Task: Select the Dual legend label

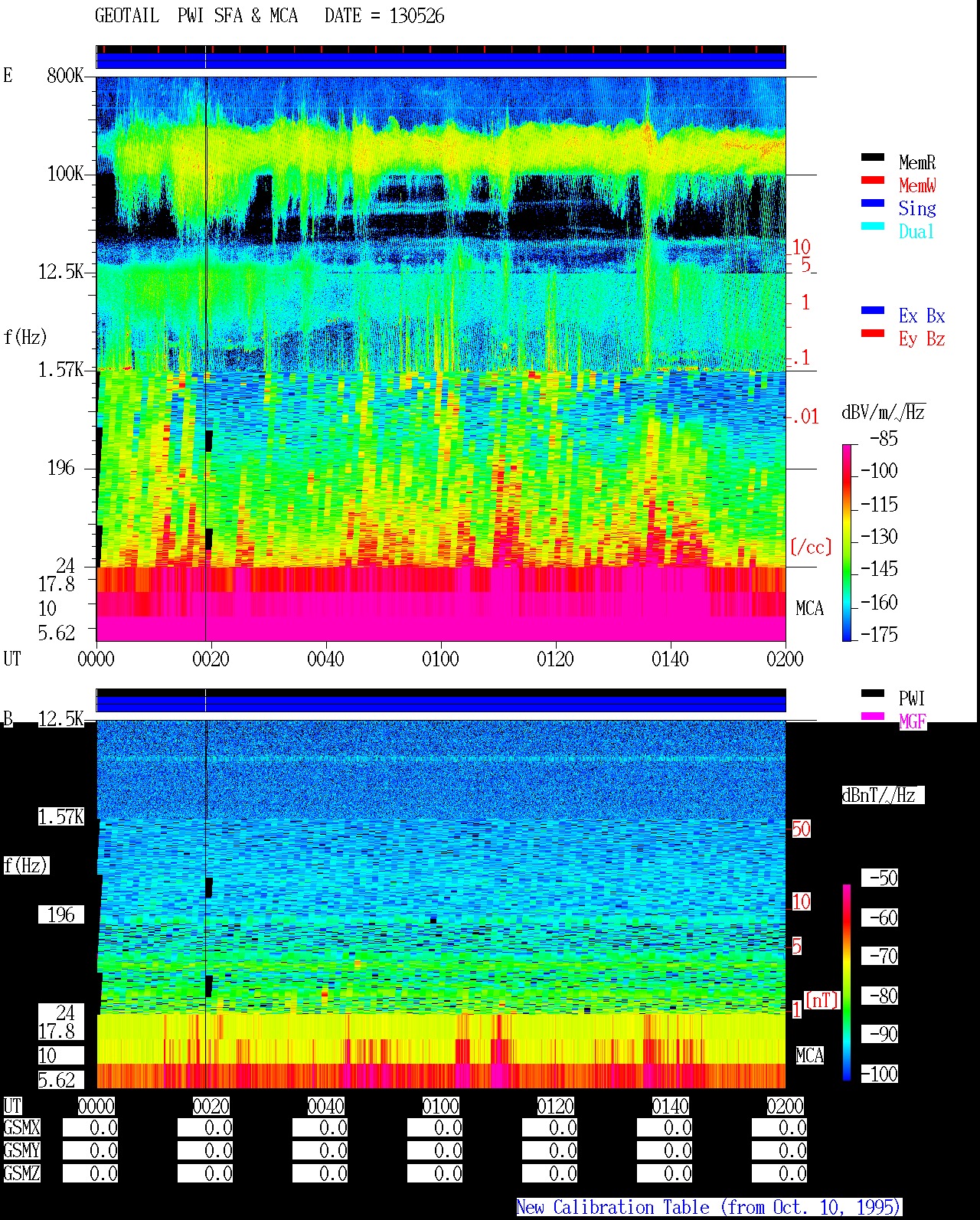Action: [917, 231]
